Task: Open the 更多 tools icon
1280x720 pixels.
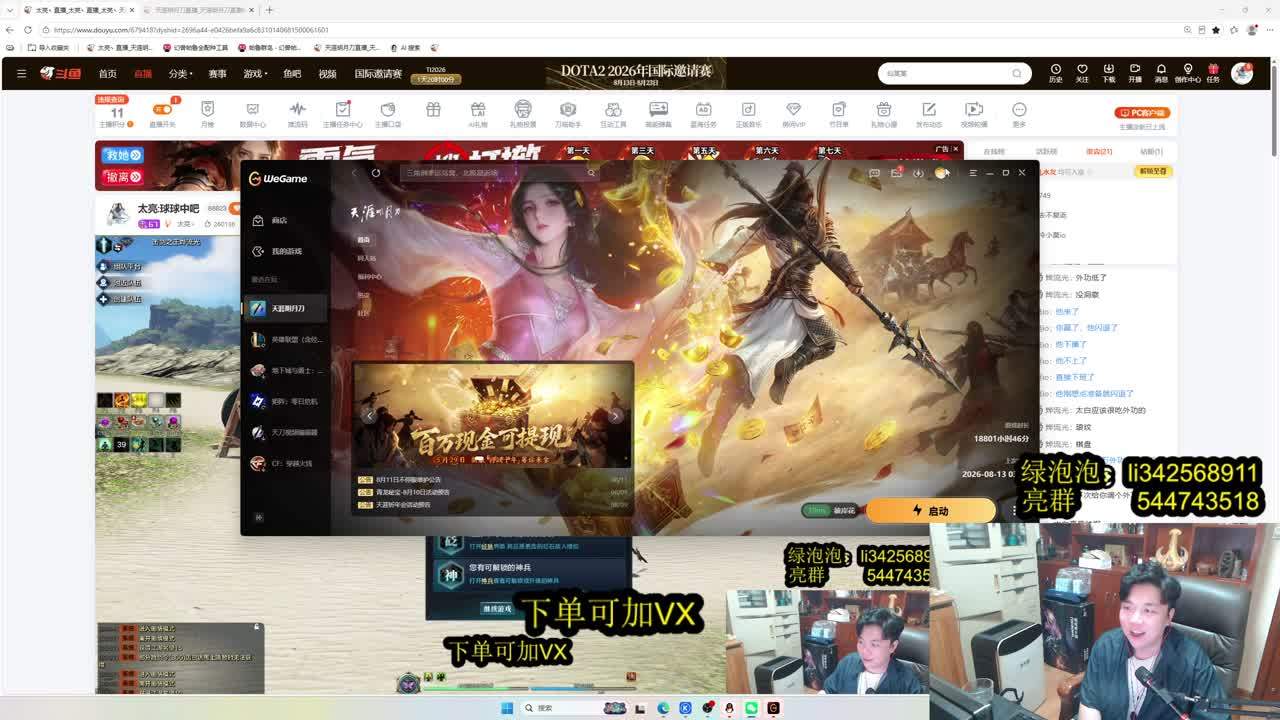Action: pyautogui.click(x=1019, y=114)
